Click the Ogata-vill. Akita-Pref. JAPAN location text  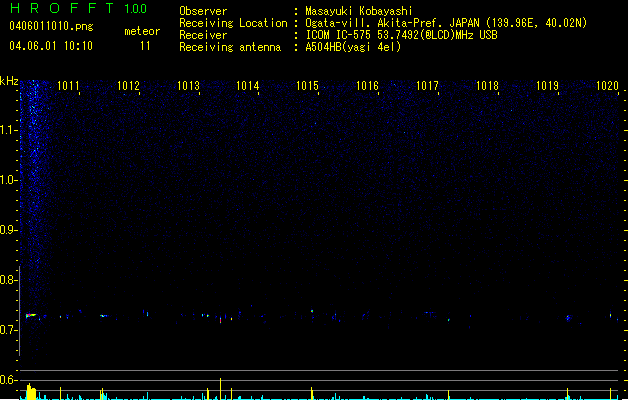click(446, 23)
